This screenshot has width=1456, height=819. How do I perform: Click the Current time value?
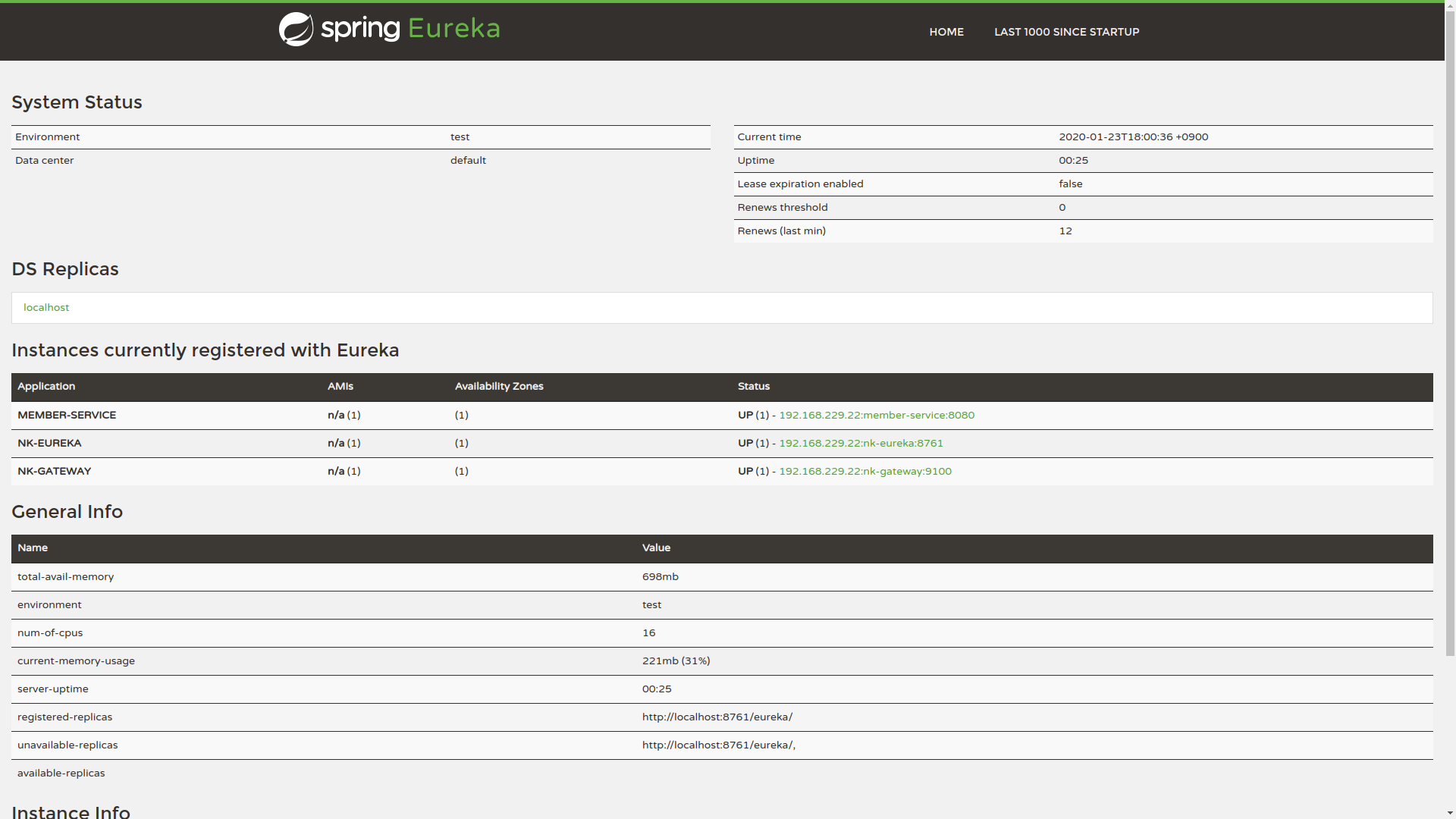coord(1133,136)
